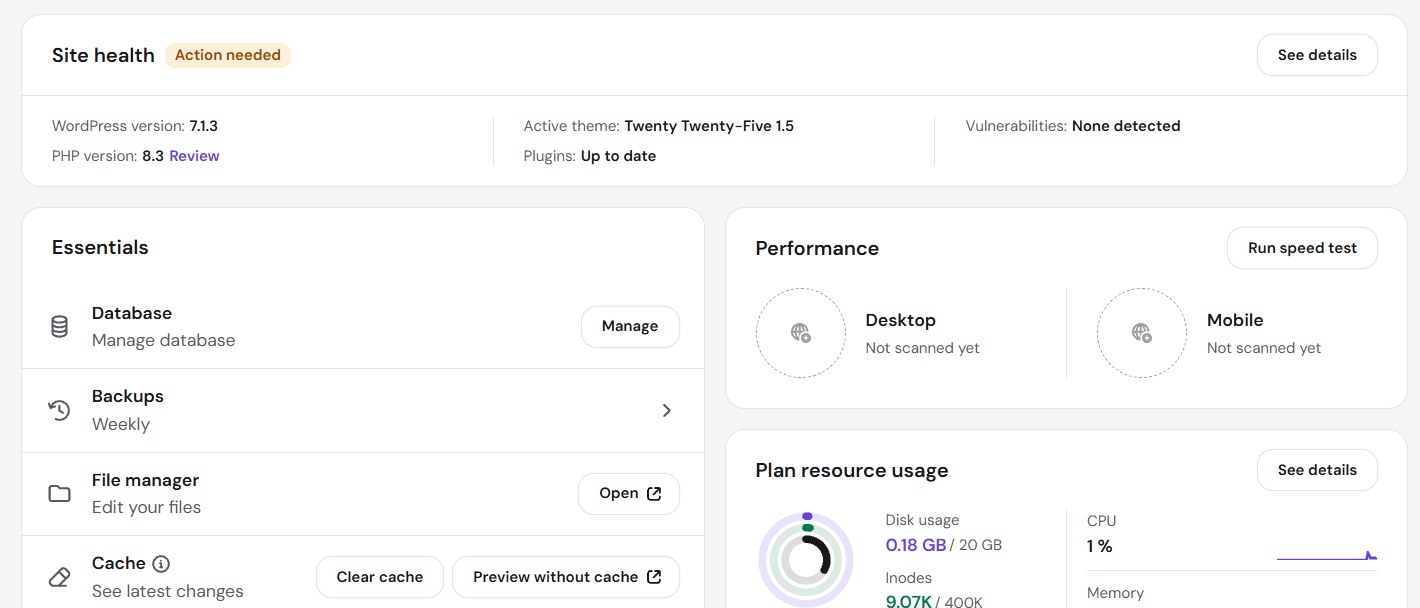
Task: Click Edit your files subtitle
Action: [x=146, y=507]
